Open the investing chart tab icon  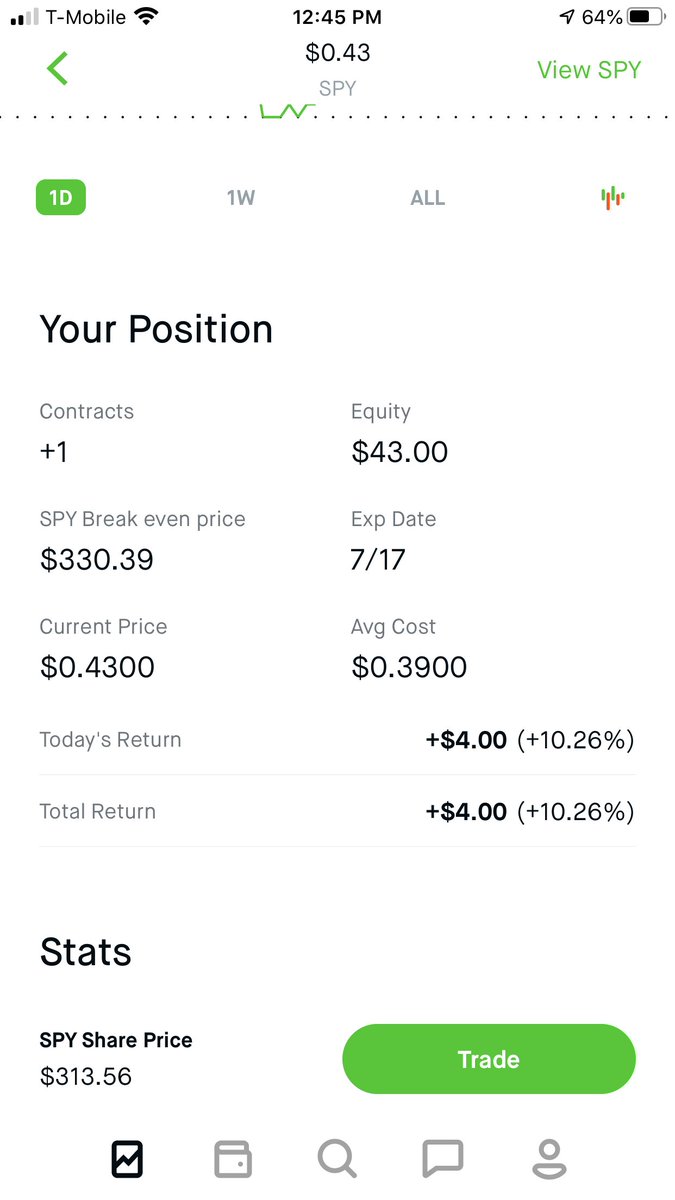pos(127,1159)
